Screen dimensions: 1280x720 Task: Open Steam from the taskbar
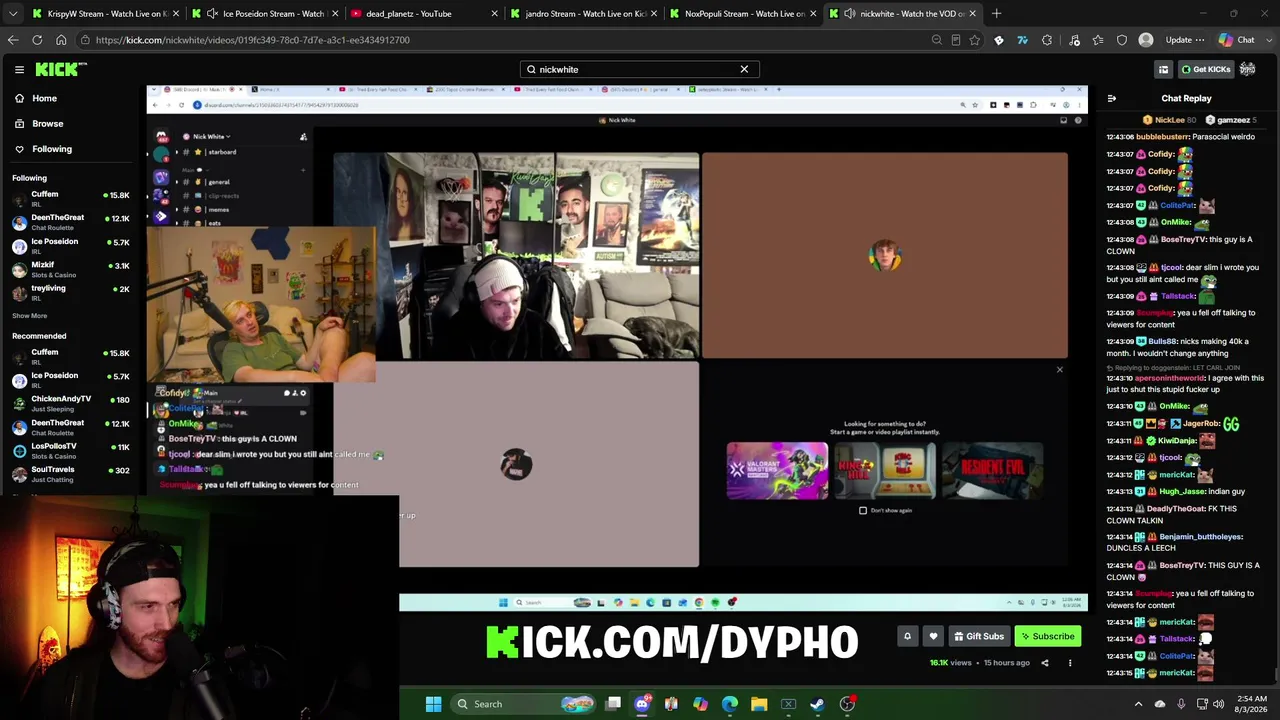(817, 704)
